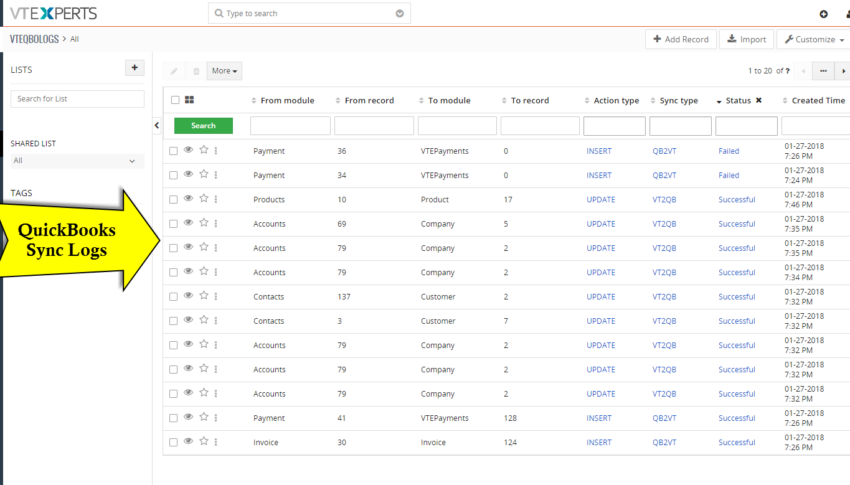Image resolution: width=850 pixels, height=485 pixels.
Task: Check the Invoice 30 row checkbox
Action: [173, 443]
